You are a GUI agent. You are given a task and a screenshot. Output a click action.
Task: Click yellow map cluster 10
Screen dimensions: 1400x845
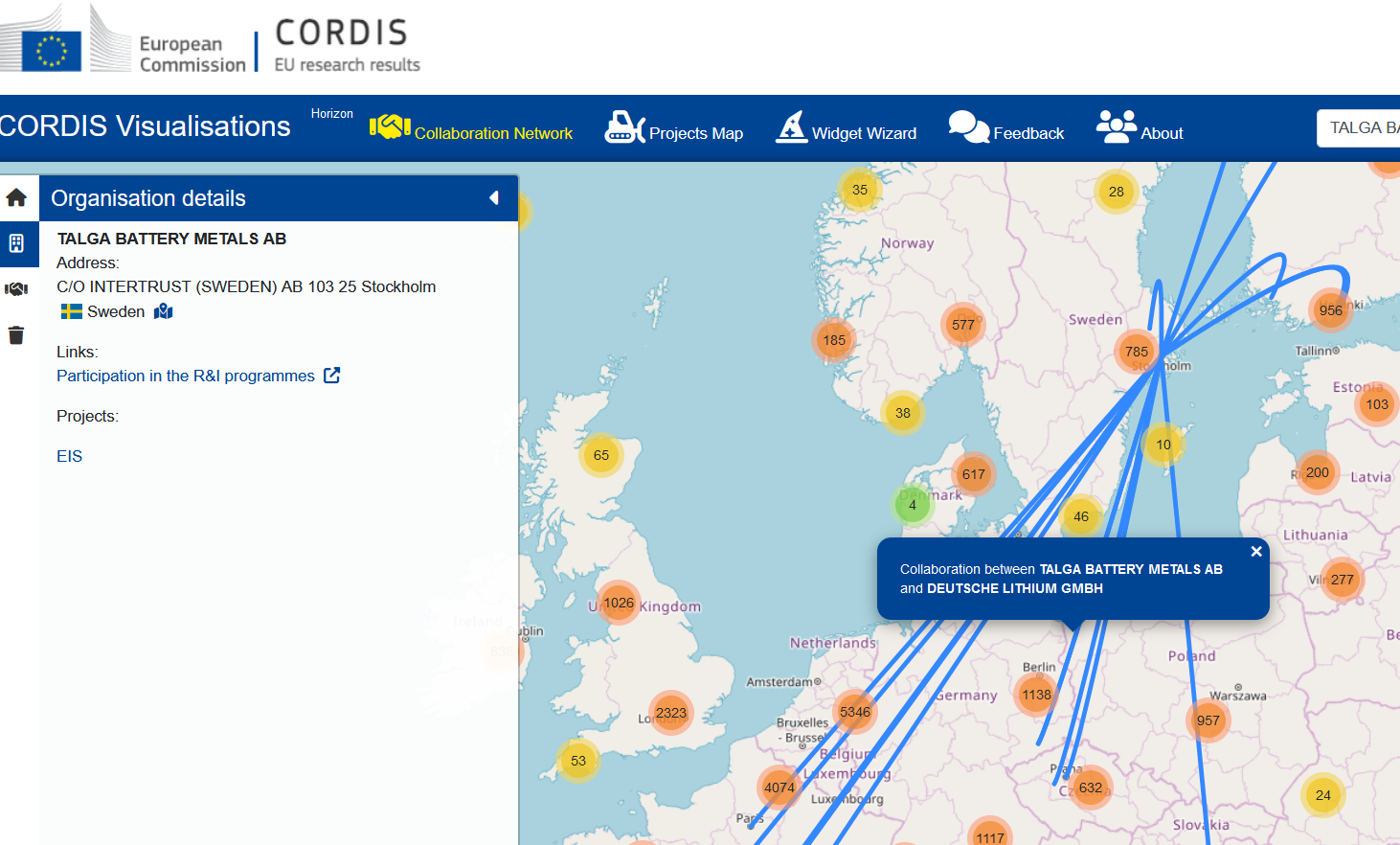coord(1163,445)
